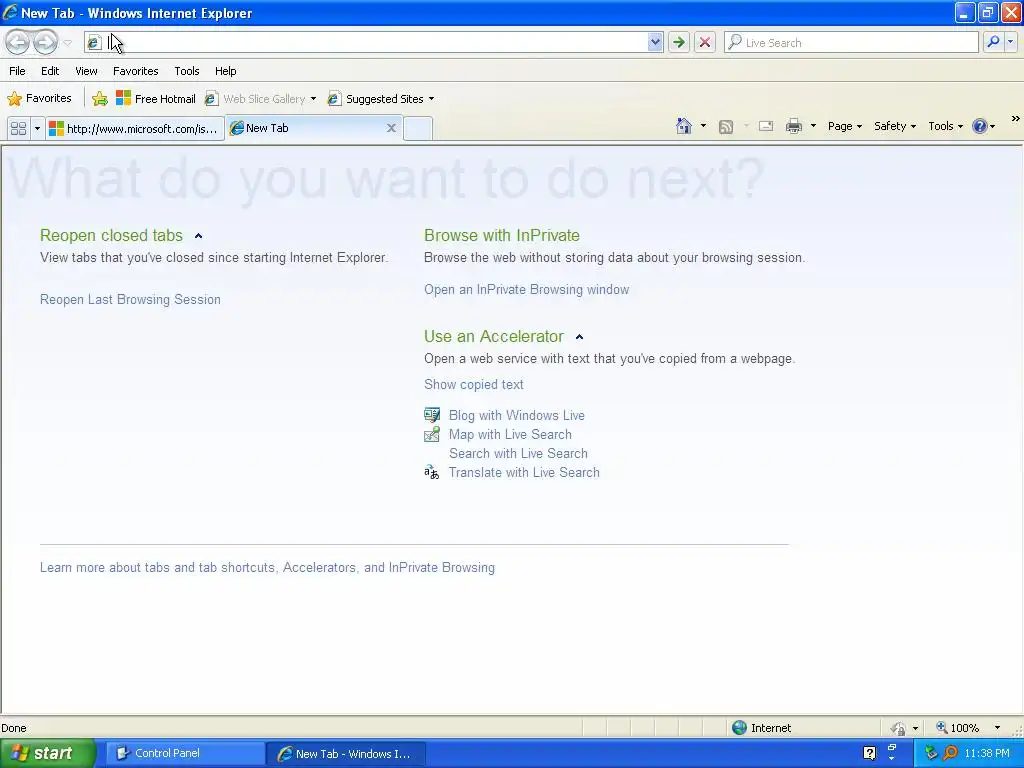Image resolution: width=1024 pixels, height=768 pixels.
Task: Click the blue Help question mark icon
Action: pos(980,126)
